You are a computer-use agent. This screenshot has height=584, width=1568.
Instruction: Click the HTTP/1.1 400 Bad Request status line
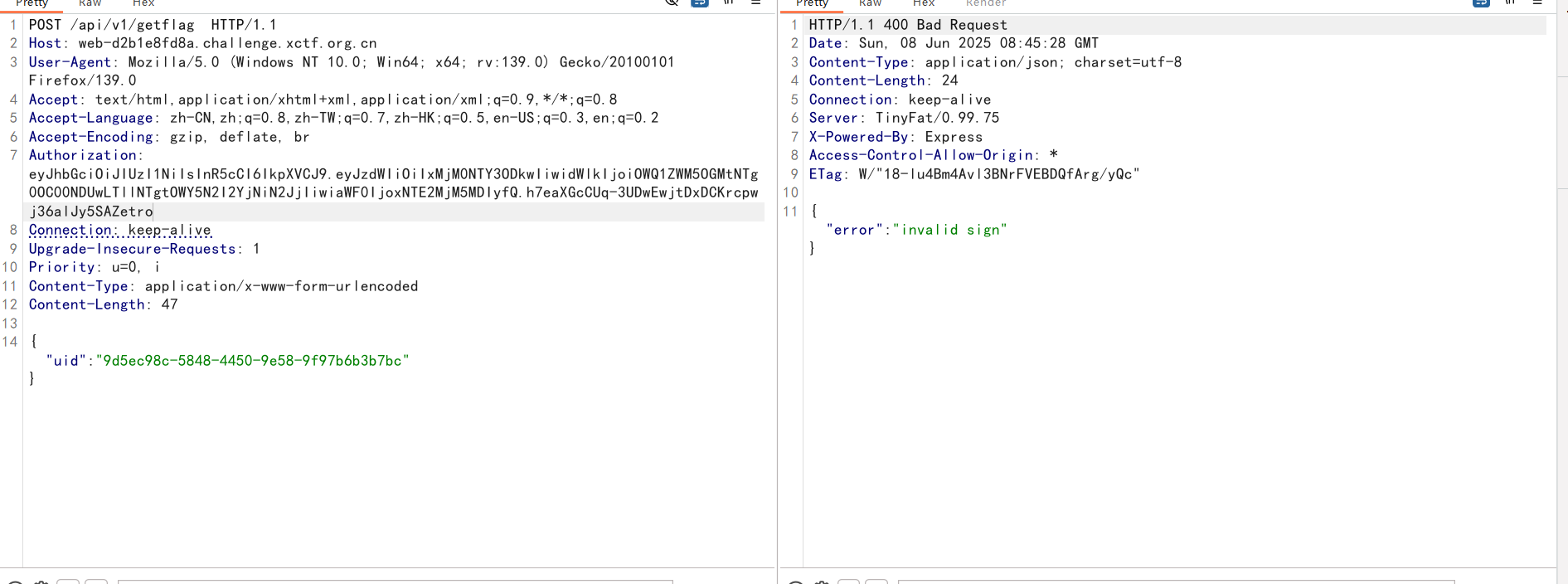(x=908, y=25)
